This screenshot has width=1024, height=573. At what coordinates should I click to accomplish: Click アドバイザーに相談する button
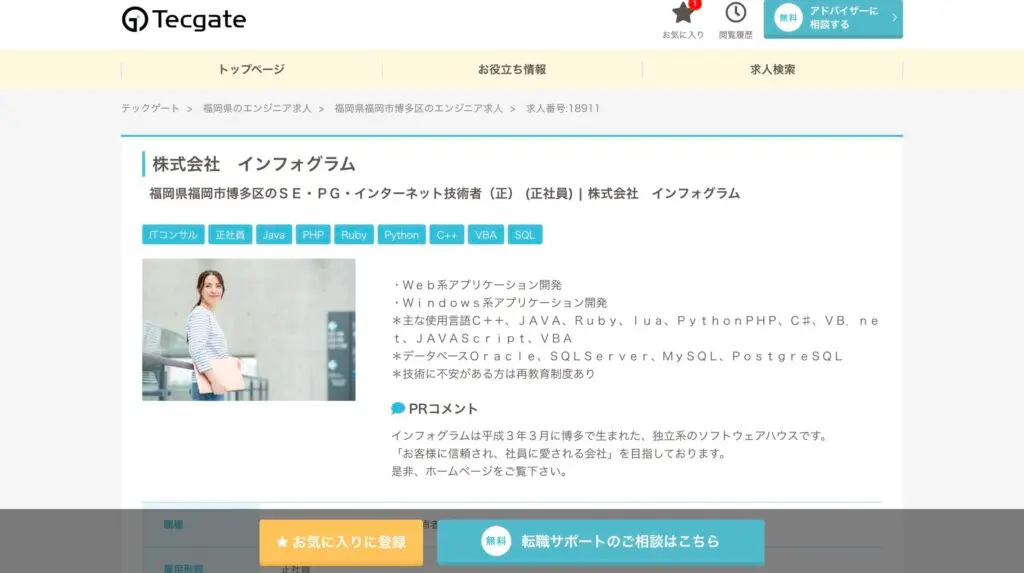pyautogui.click(x=833, y=18)
